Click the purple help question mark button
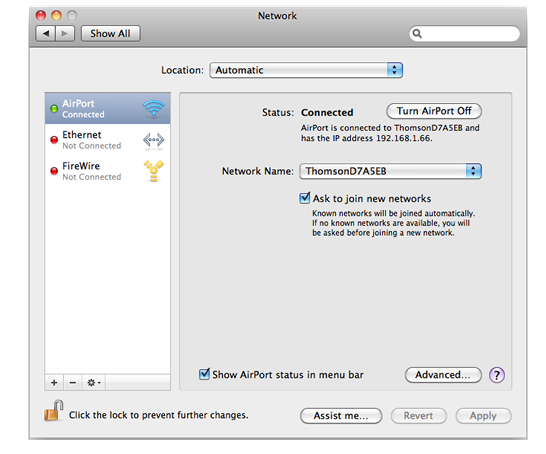 click(x=497, y=375)
